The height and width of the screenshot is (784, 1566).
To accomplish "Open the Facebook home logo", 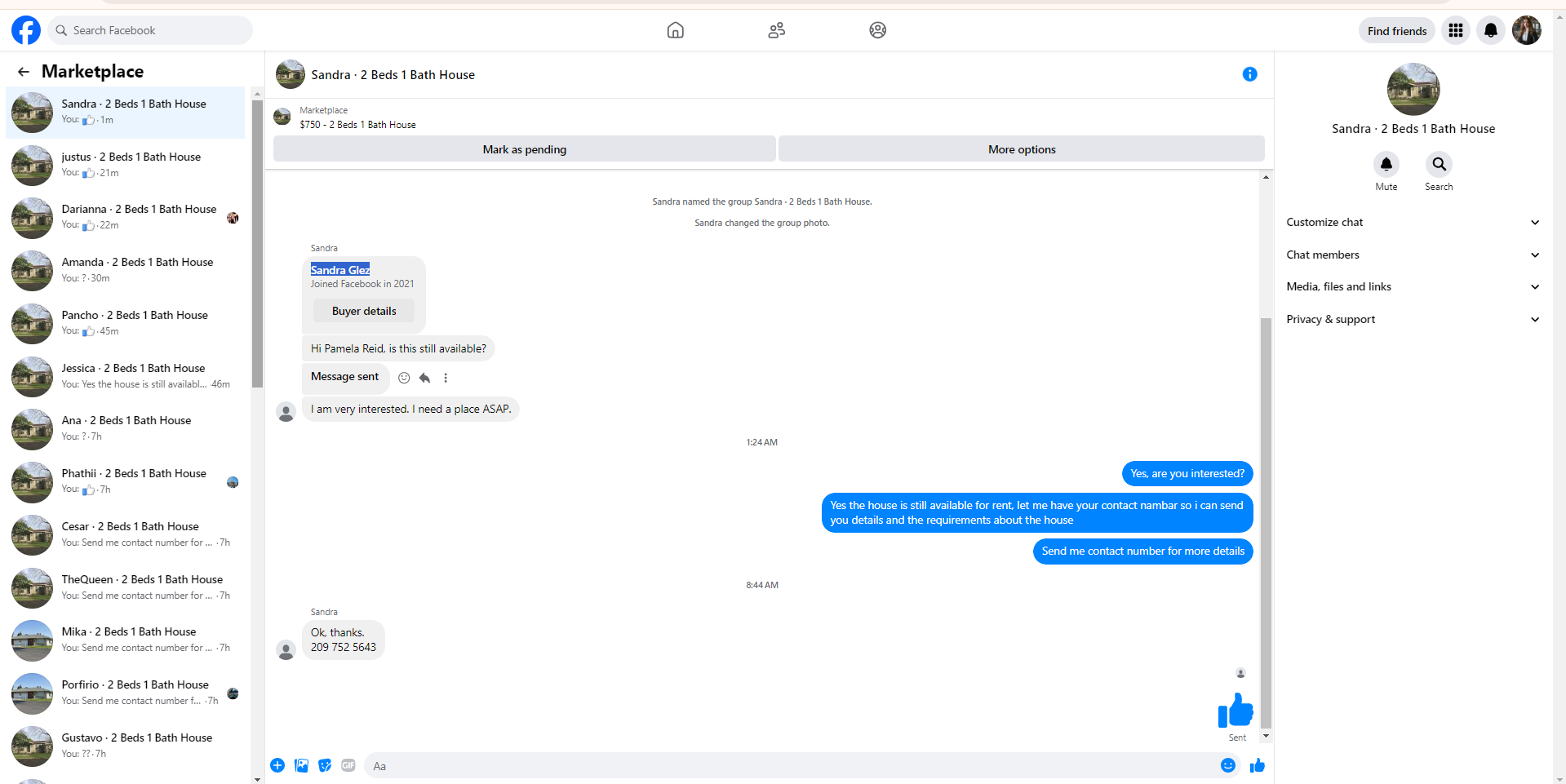I will click(26, 30).
